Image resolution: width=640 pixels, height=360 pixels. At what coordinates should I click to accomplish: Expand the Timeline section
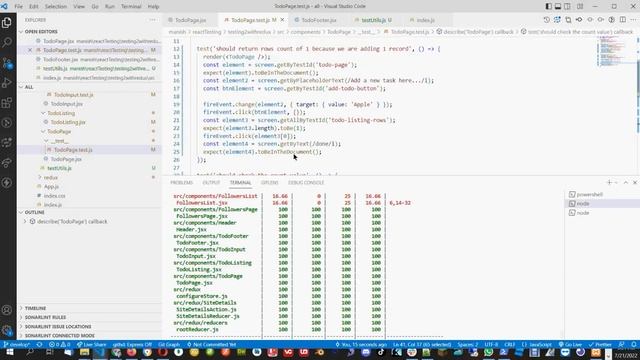click(x=35, y=308)
